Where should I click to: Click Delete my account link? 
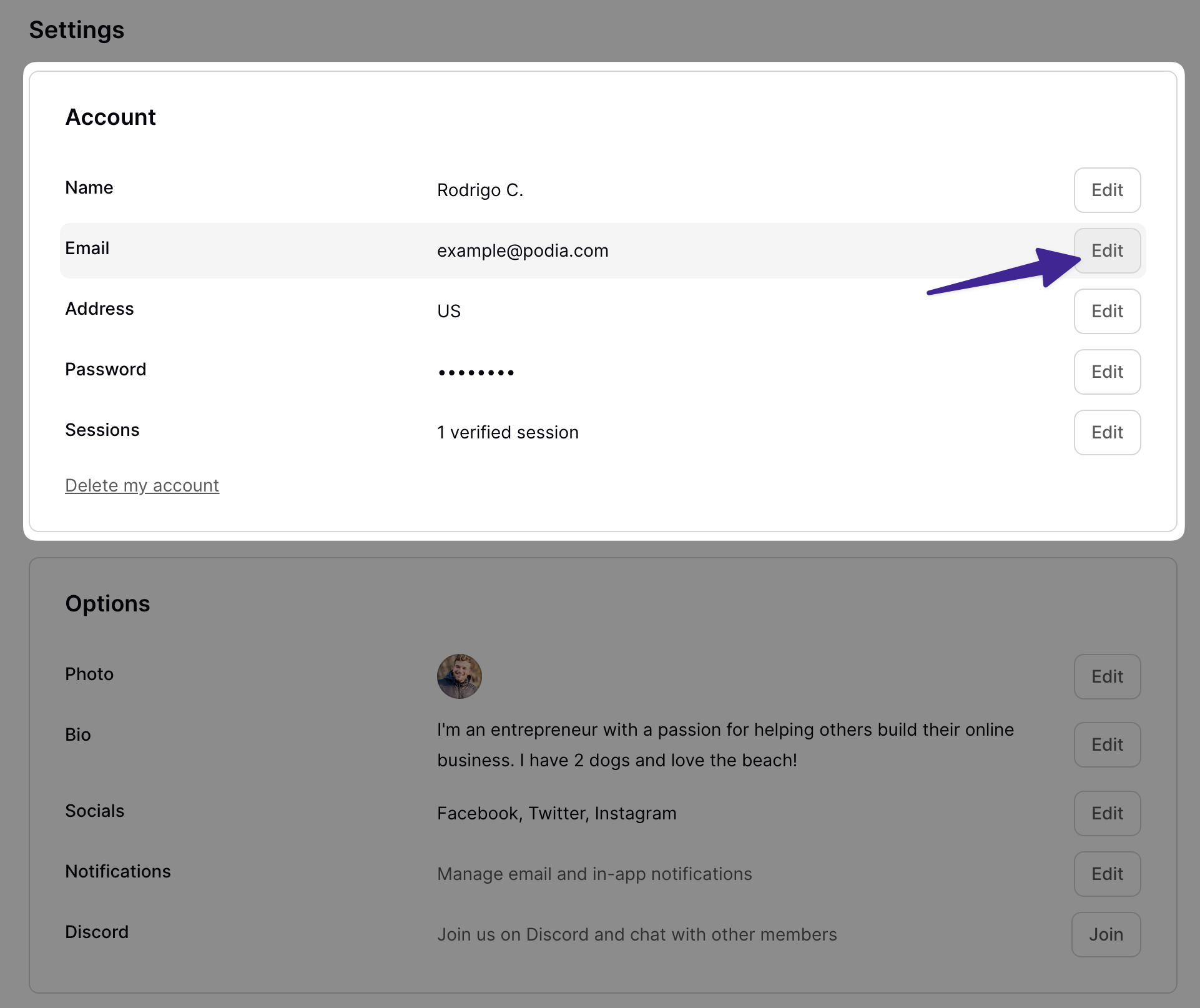(x=142, y=485)
